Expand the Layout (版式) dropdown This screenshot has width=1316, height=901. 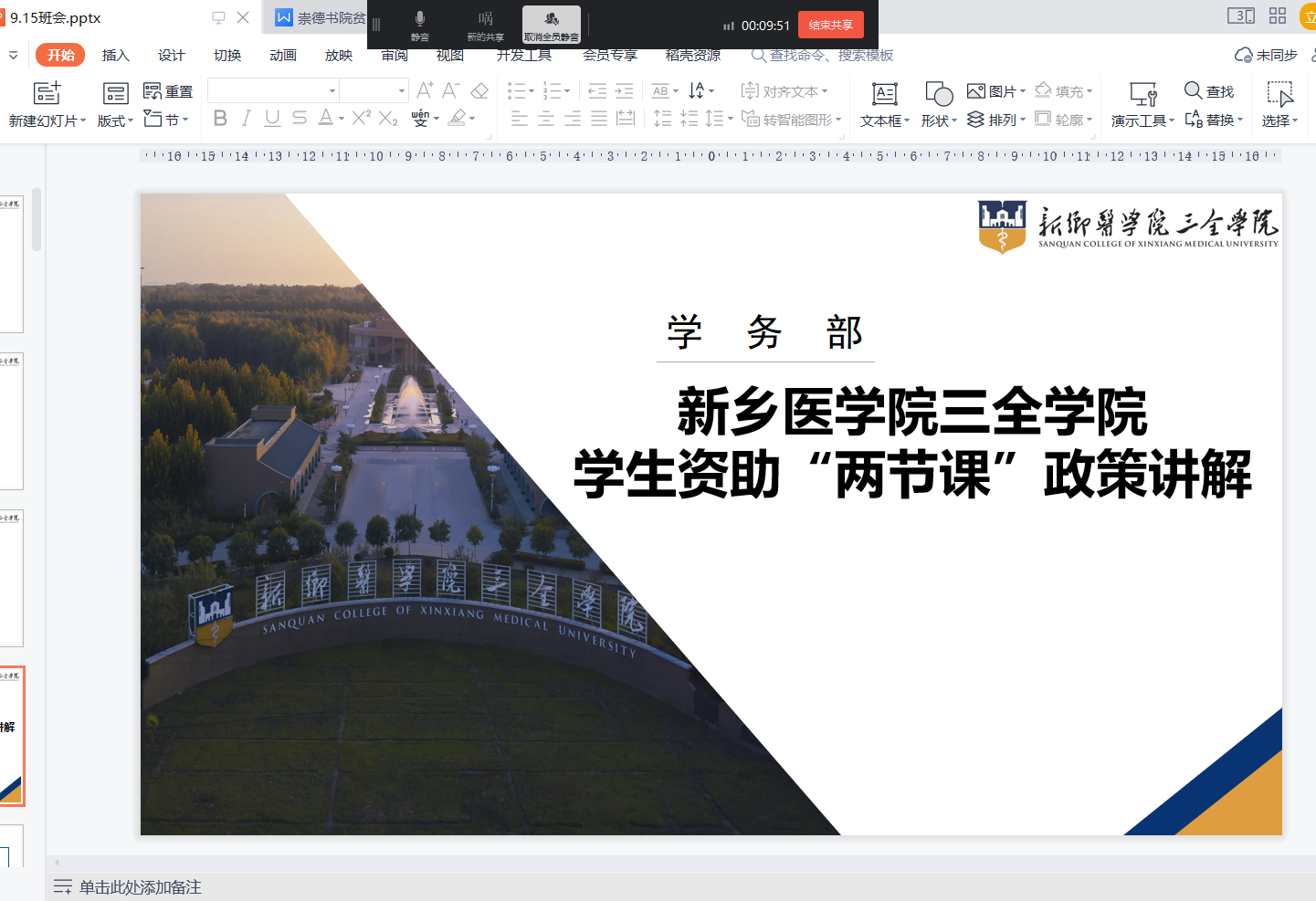click(x=131, y=120)
